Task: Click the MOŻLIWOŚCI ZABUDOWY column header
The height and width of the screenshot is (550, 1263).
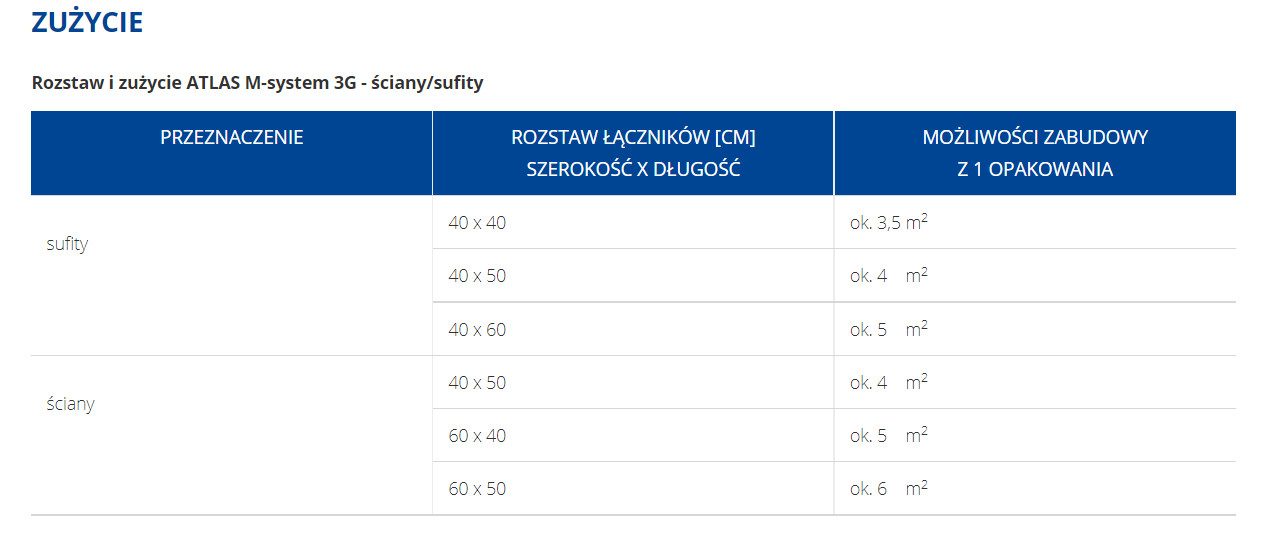Action: coord(1035,138)
